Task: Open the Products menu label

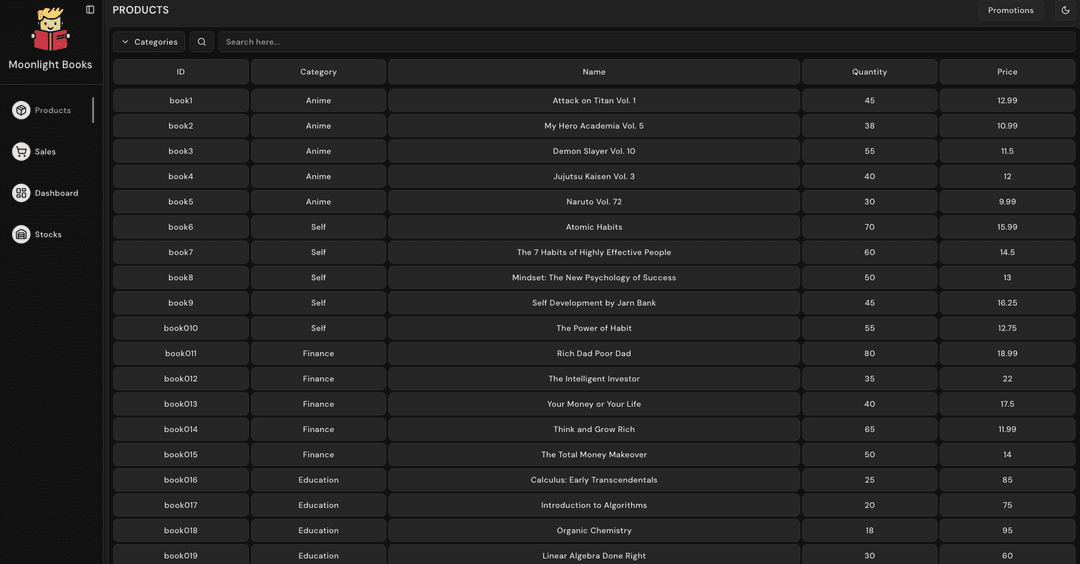Action: coord(53,110)
